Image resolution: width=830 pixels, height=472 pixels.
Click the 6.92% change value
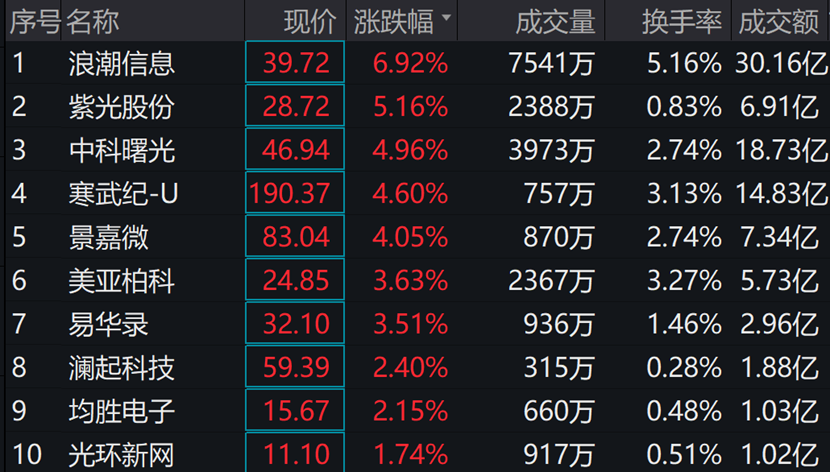coord(410,63)
